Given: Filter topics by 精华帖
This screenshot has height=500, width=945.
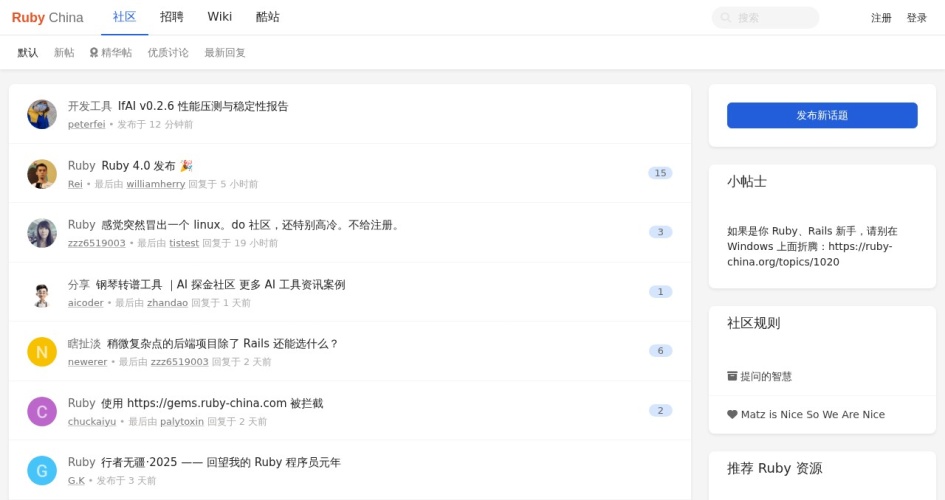Looking at the screenshot, I should point(111,53).
